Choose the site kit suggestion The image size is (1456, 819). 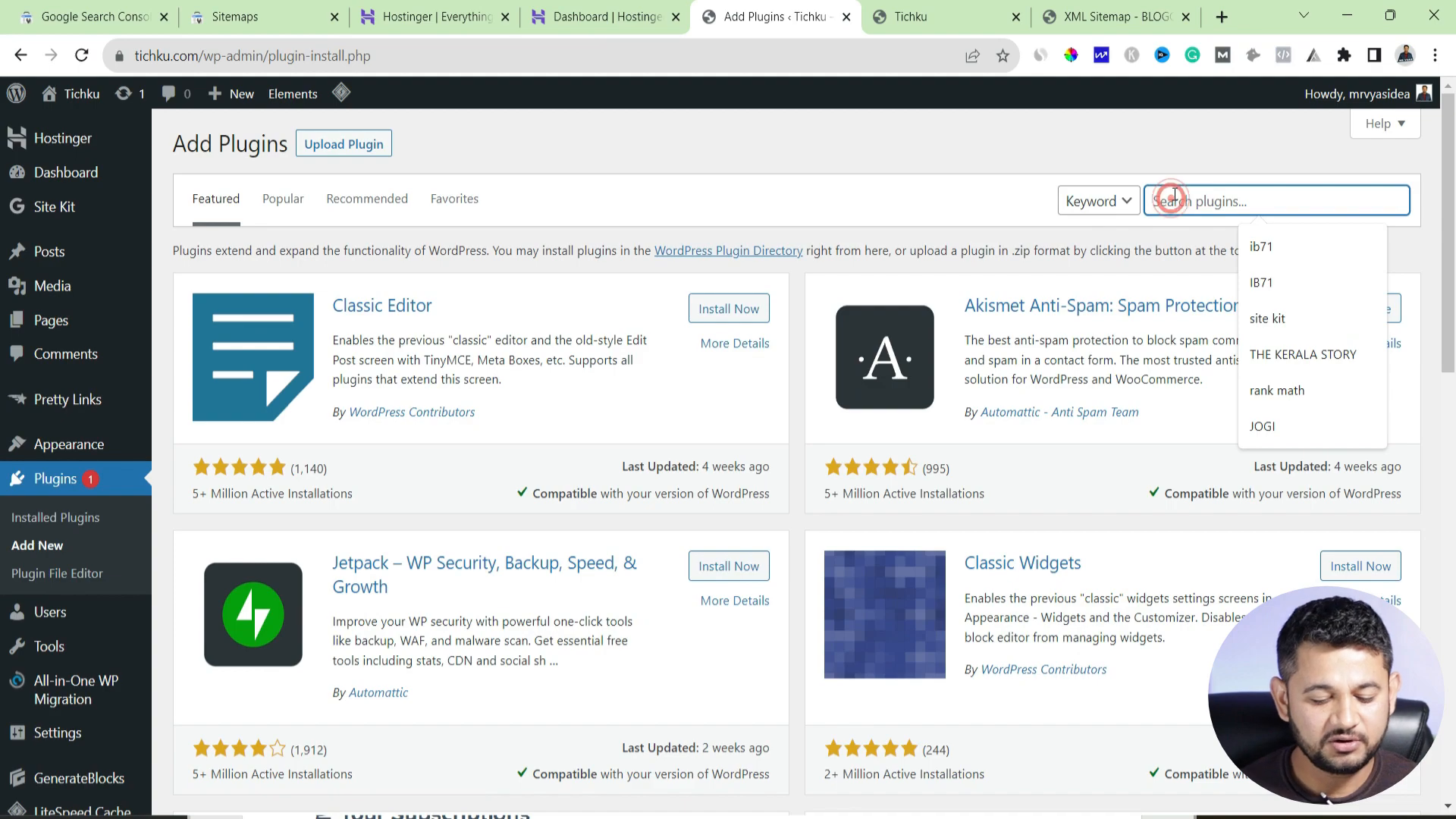[x=1313, y=318]
